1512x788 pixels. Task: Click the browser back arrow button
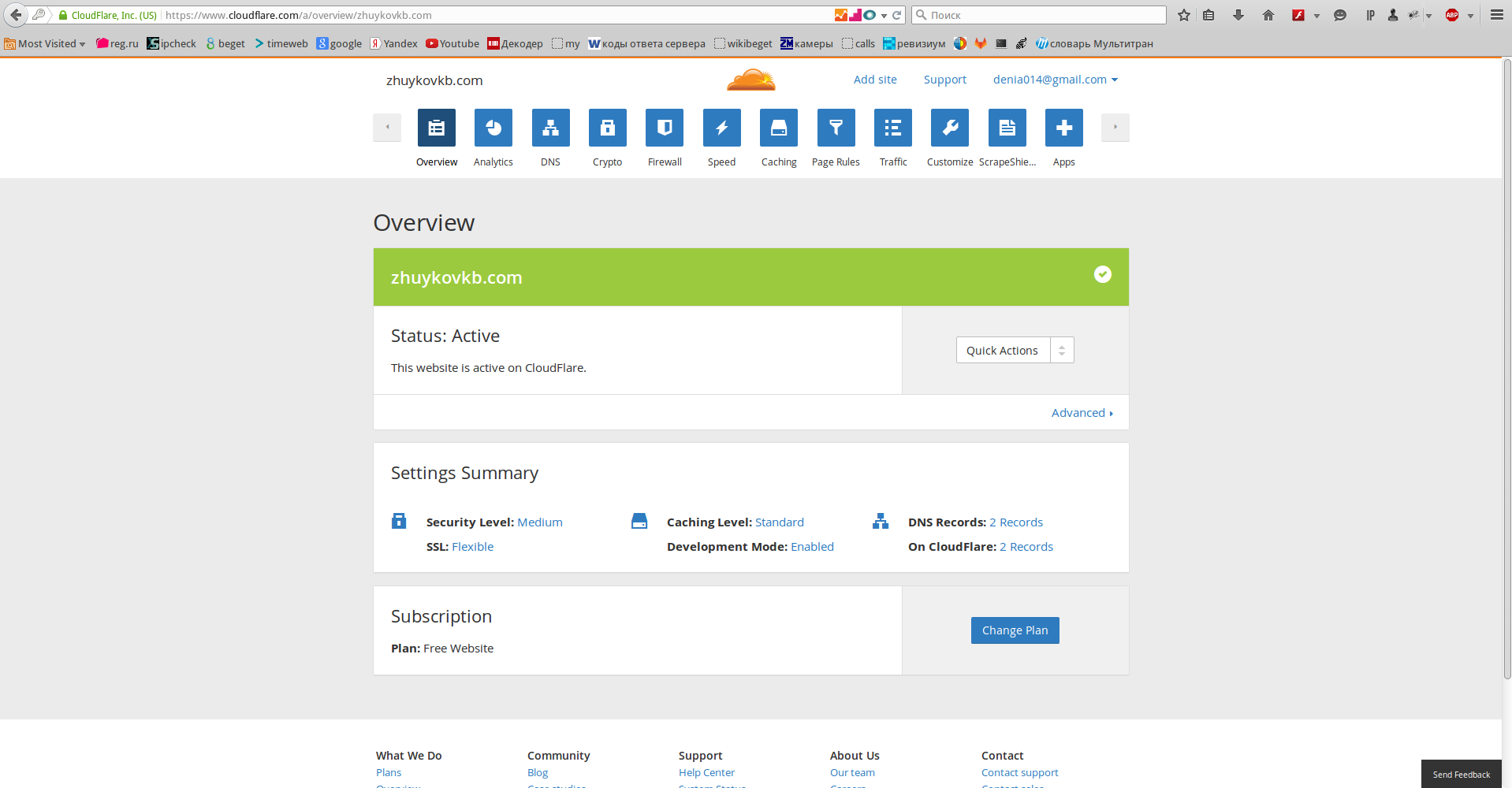[x=16, y=15]
